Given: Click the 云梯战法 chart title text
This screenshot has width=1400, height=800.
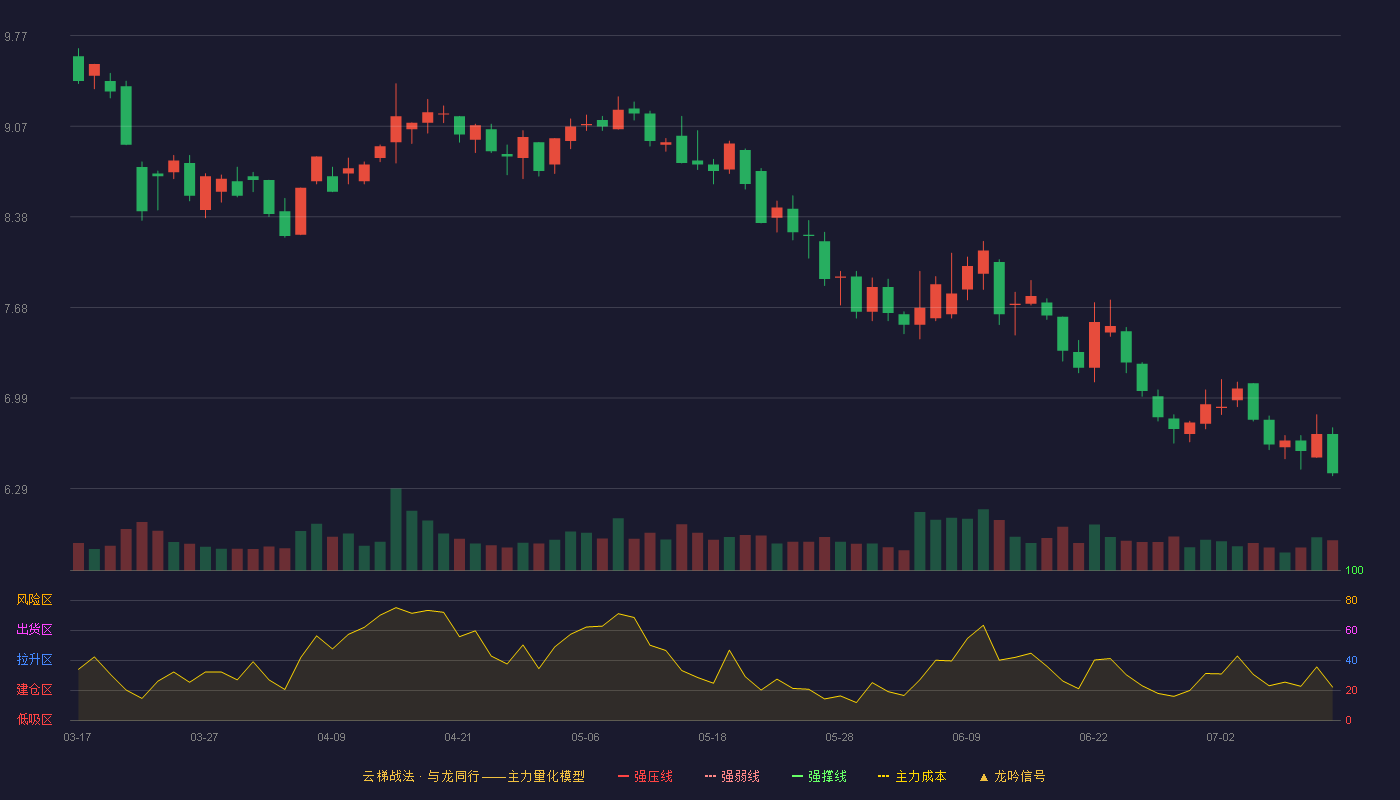Looking at the screenshot, I should tap(388, 776).
